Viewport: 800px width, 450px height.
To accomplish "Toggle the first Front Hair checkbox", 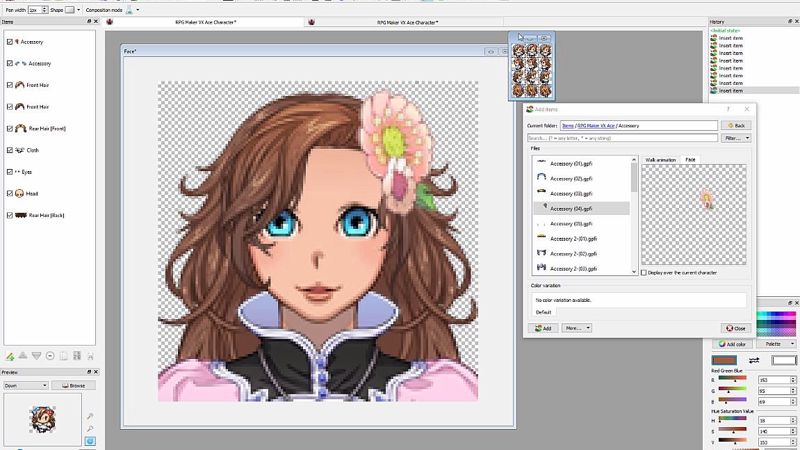I will point(10,85).
